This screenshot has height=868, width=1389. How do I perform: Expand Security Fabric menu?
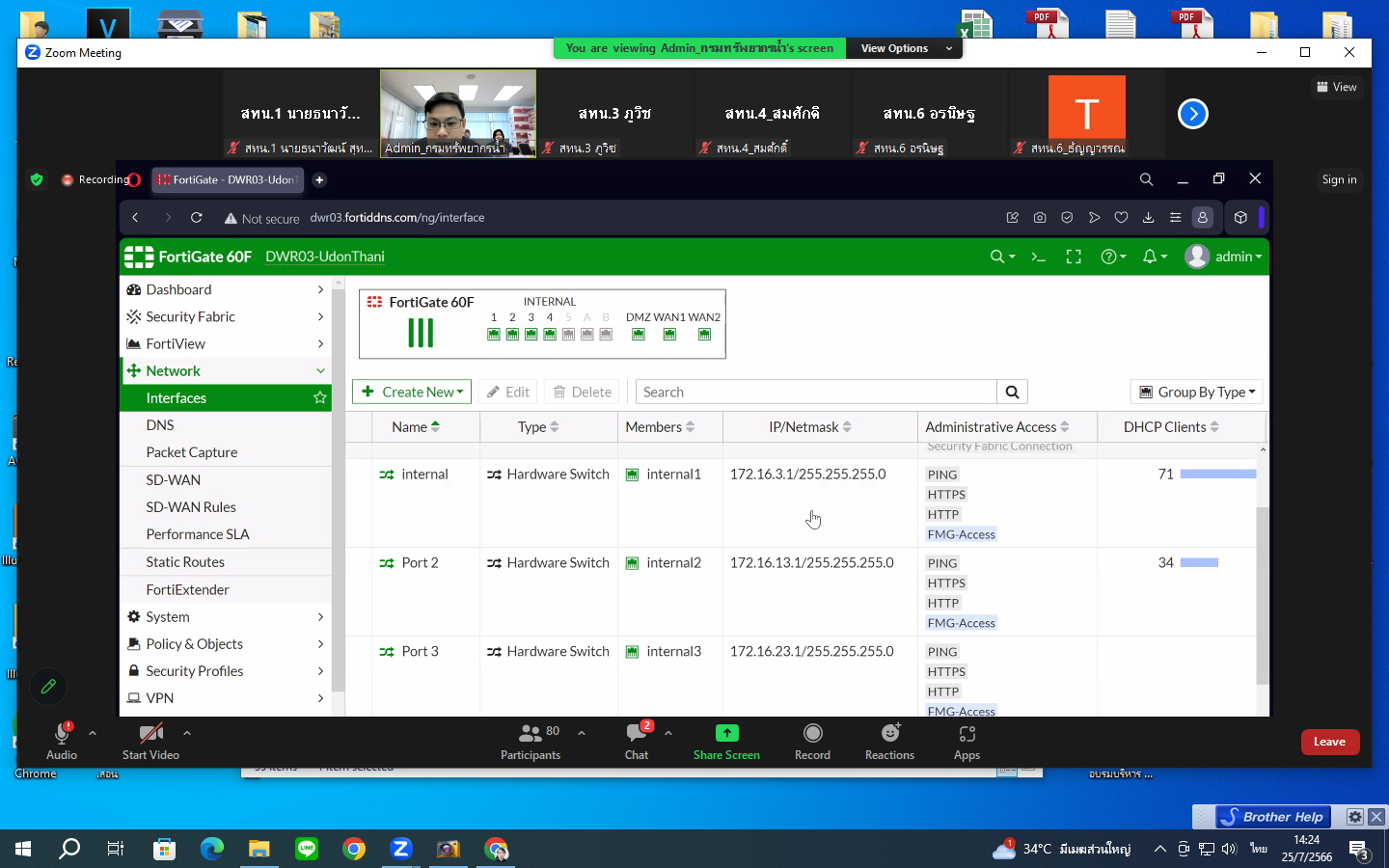click(226, 316)
